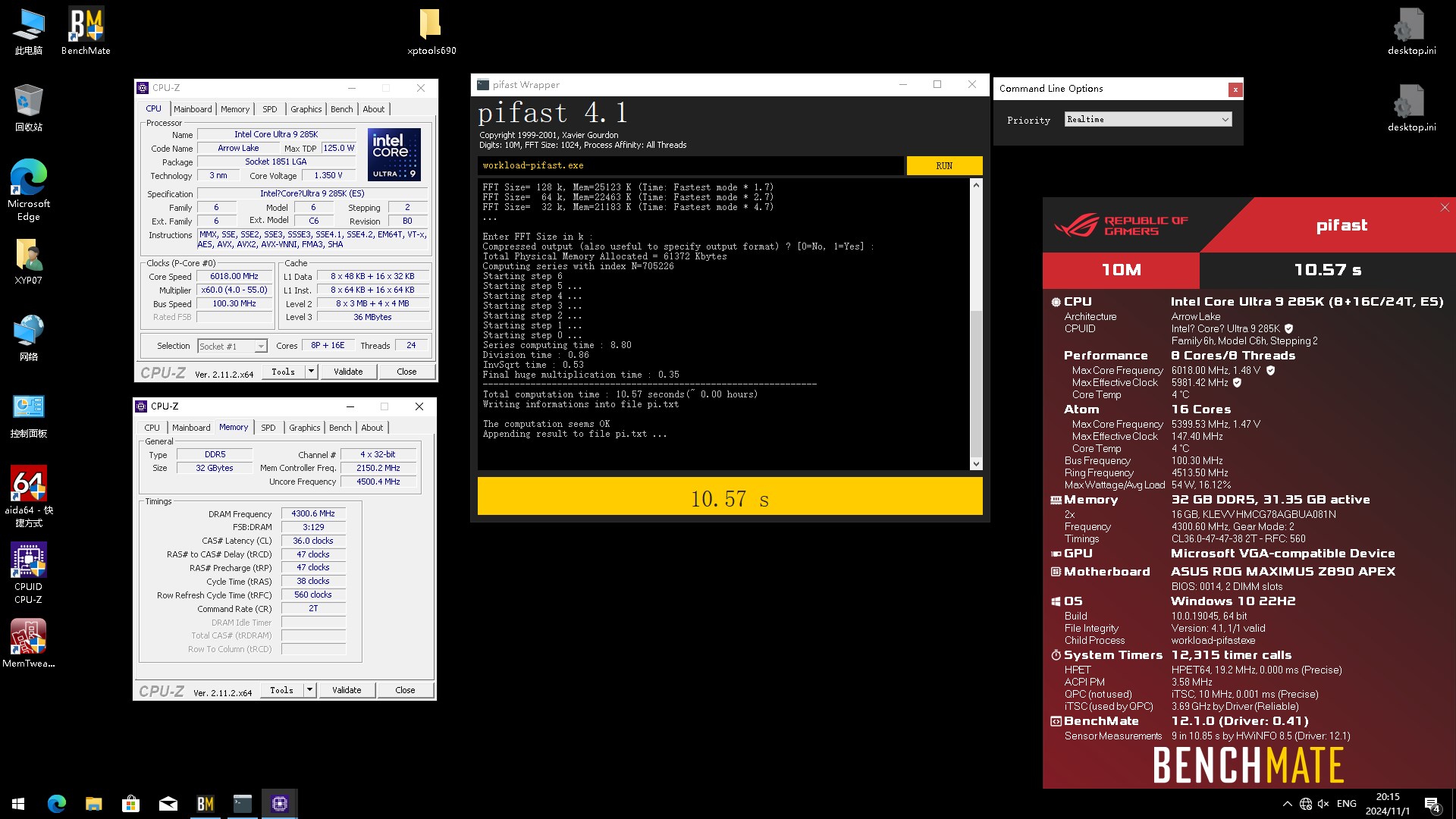The image size is (1456, 819).
Task: Open the lower desktop.ini file icon
Action: pyautogui.click(x=1411, y=108)
